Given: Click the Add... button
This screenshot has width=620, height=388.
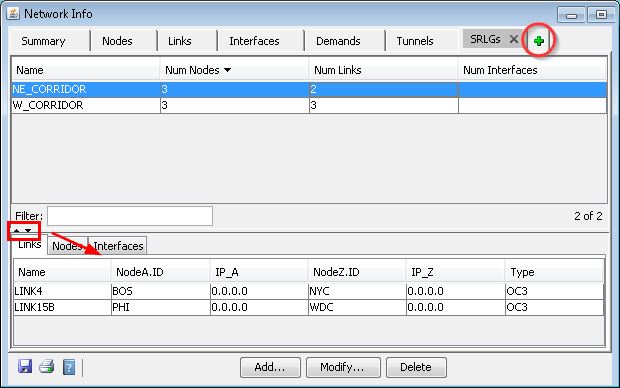Looking at the screenshot, I should tap(270, 367).
